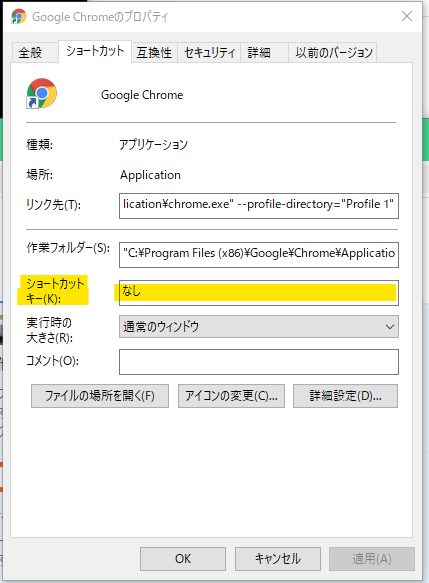Click the 適用(A) button
Screen dimensions: 429x583
[372, 558]
